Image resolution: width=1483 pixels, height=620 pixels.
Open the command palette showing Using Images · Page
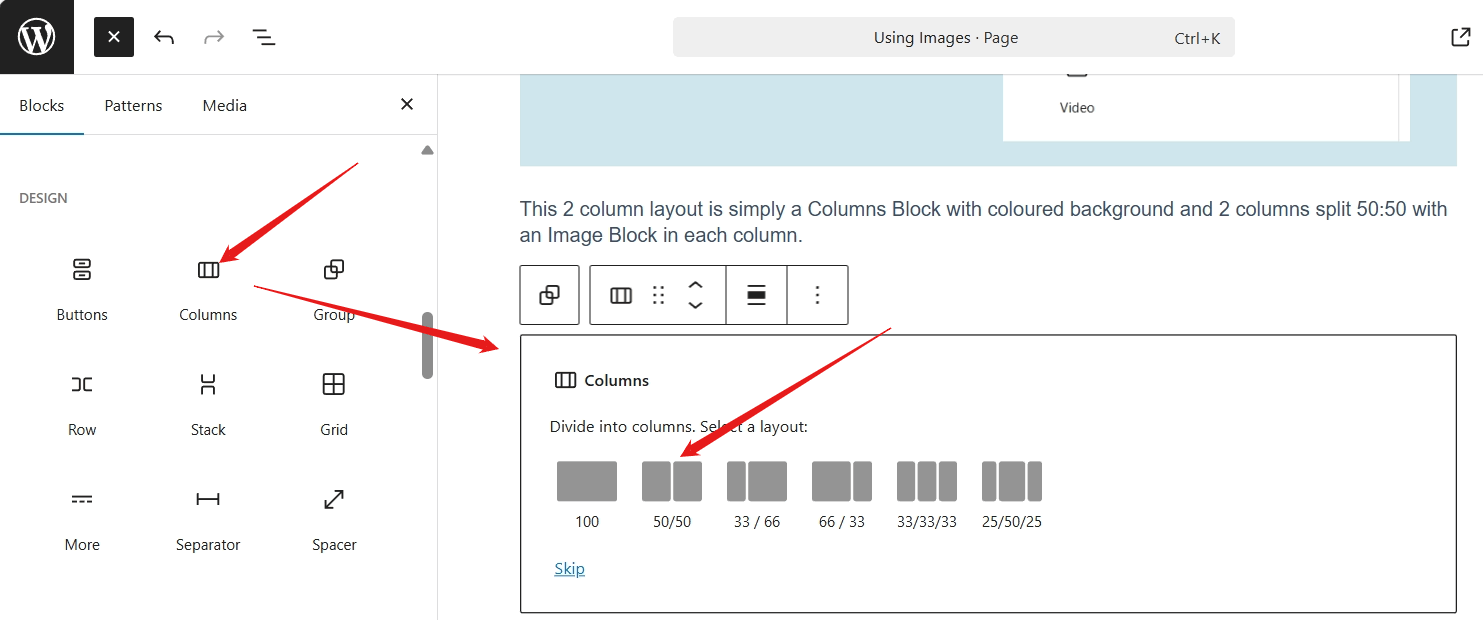click(954, 37)
